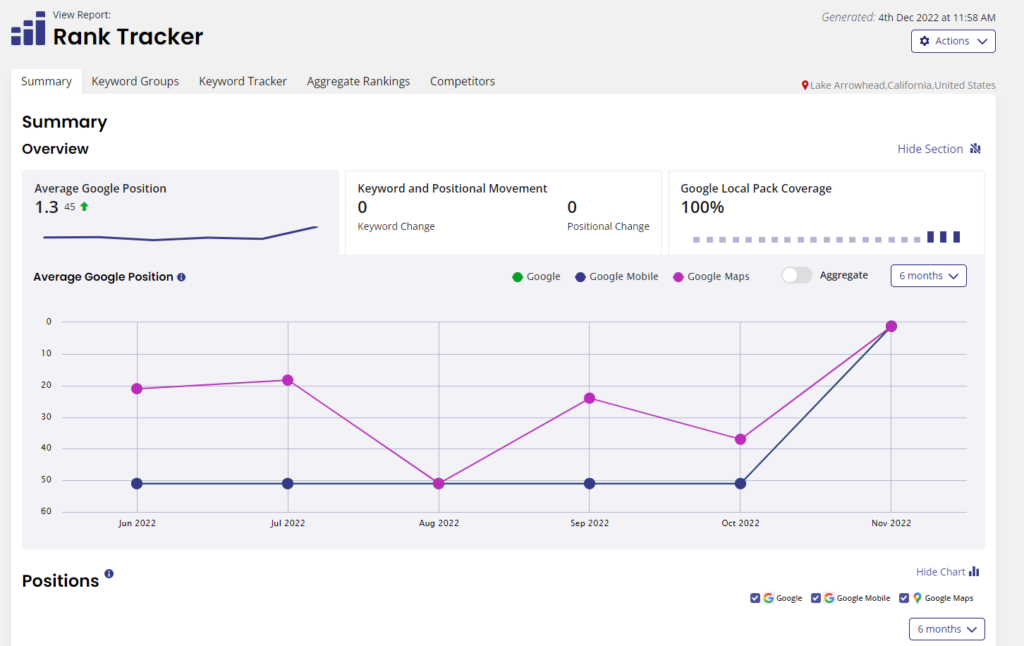Enable the Aggregate toggle switch
Image resolution: width=1024 pixels, height=646 pixels.
[796, 276]
